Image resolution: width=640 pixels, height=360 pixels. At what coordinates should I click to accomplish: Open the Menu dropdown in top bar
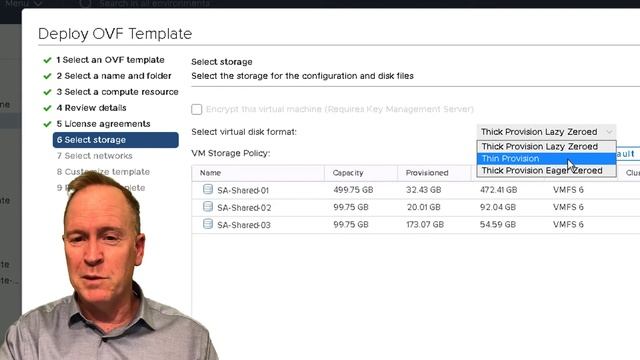coord(23,4)
